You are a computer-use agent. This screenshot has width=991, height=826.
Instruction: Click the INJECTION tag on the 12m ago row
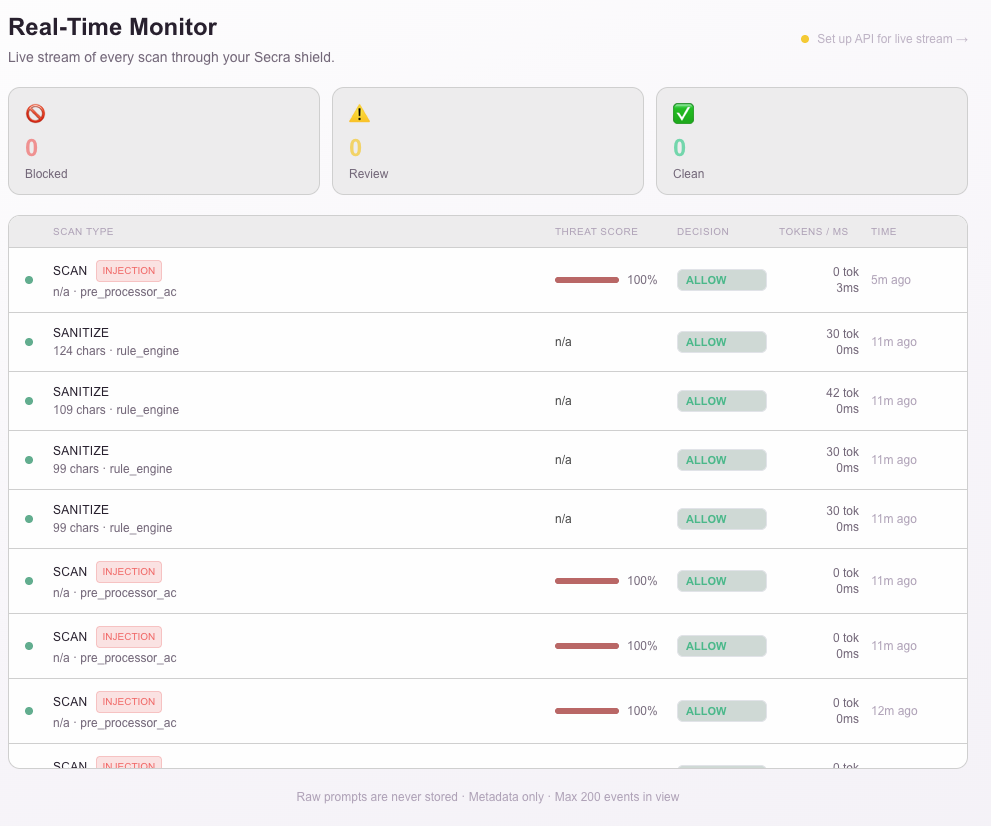click(x=128, y=701)
